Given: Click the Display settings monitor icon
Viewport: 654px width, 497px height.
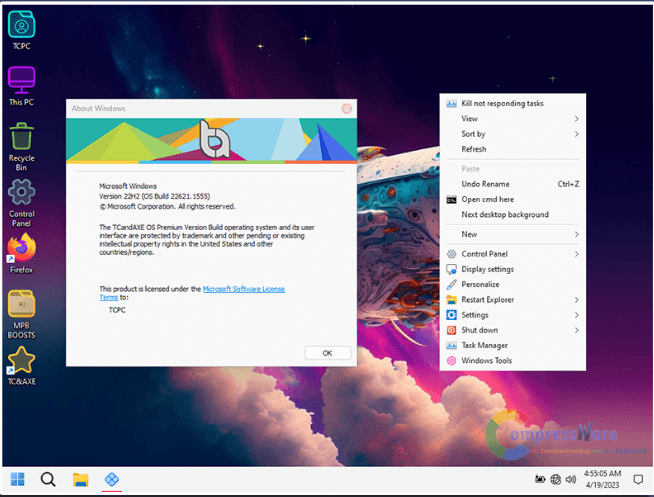Looking at the screenshot, I should [x=451, y=269].
